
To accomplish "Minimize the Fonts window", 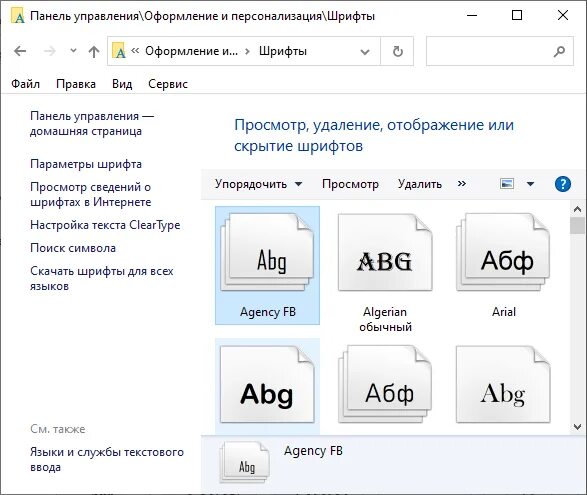I will (x=472, y=15).
